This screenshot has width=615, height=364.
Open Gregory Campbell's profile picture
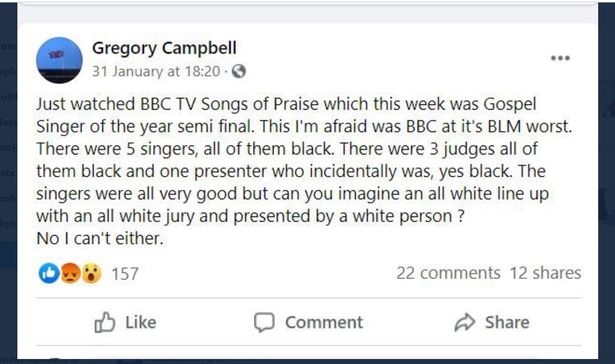(59, 60)
